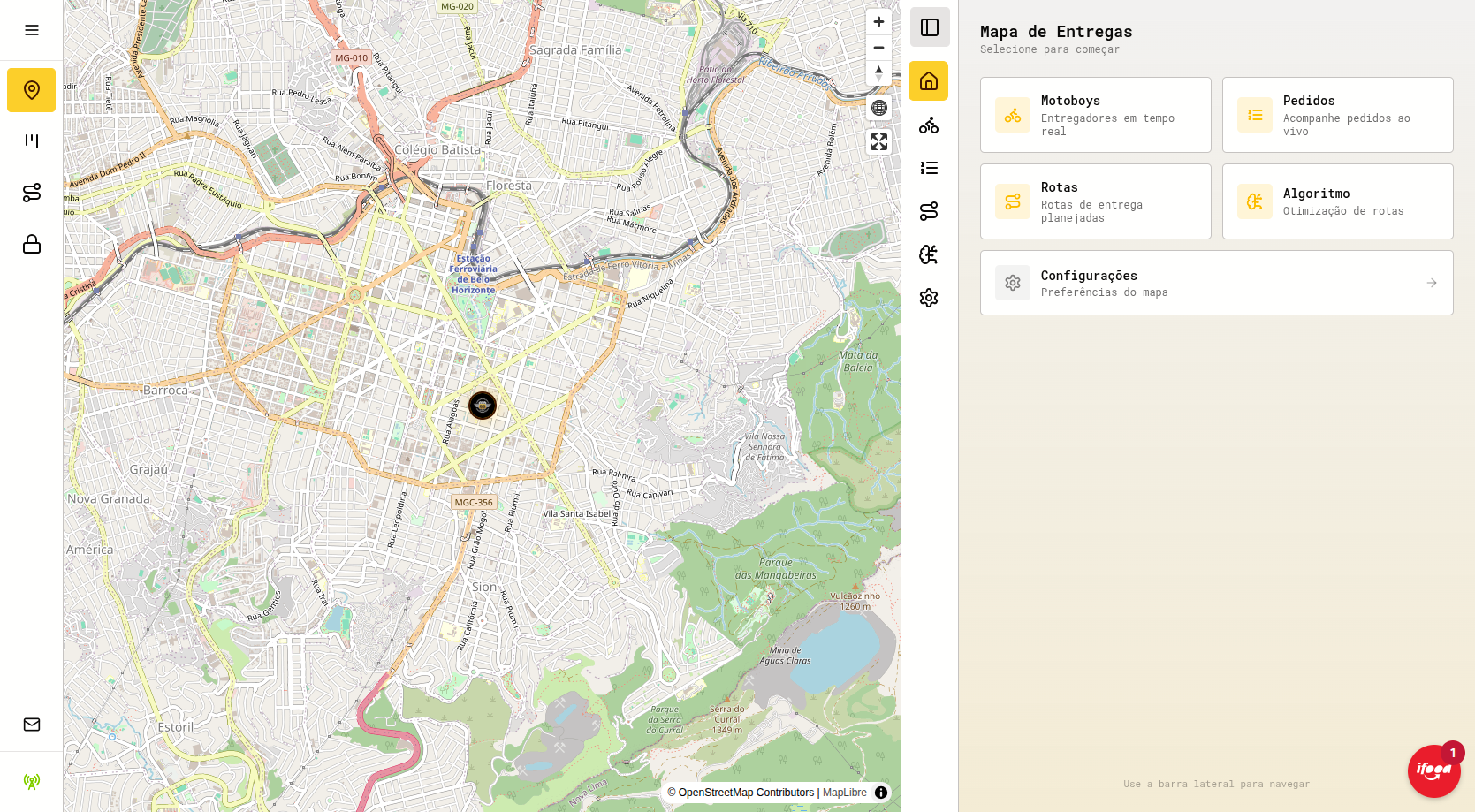Viewport: 1475px width, 812px height.
Task: Click the Rotas card route icon
Action: coord(1013,201)
